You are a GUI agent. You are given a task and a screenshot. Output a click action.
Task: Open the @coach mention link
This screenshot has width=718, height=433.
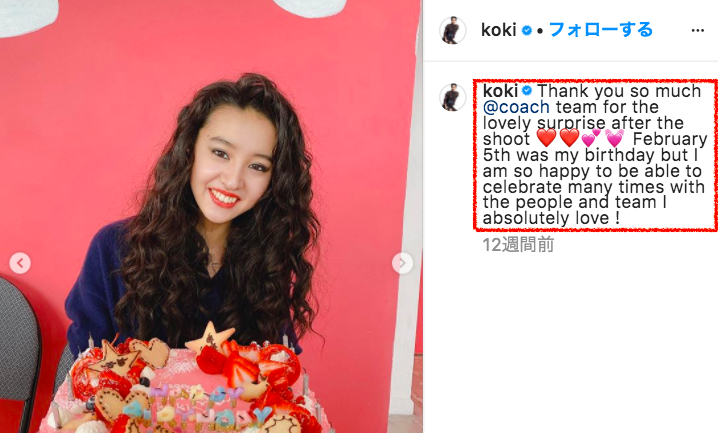[516, 107]
